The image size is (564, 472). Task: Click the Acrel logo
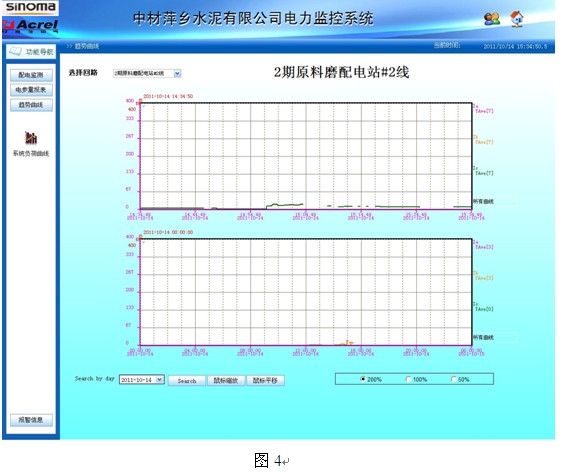coord(31,26)
